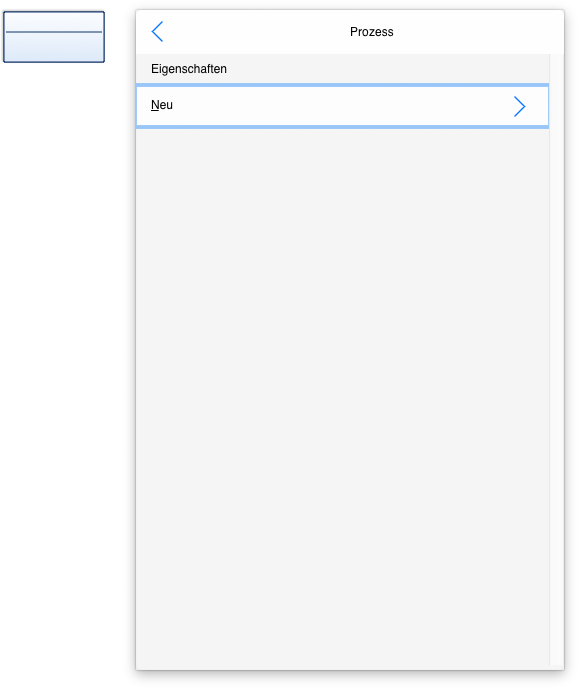
Task: Click the Prozess panel title
Action: coord(372,32)
